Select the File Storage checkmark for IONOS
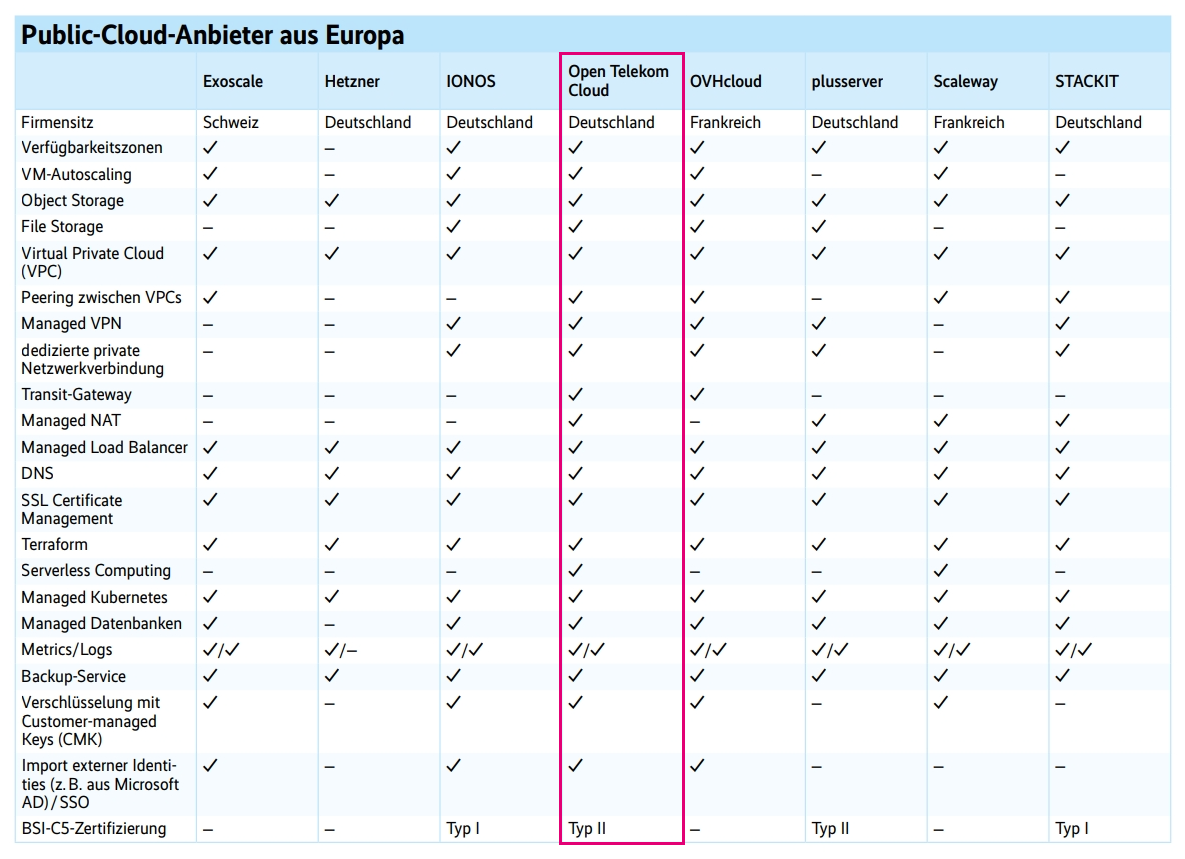Image resolution: width=1185 pixels, height=859 pixels. 453,227
